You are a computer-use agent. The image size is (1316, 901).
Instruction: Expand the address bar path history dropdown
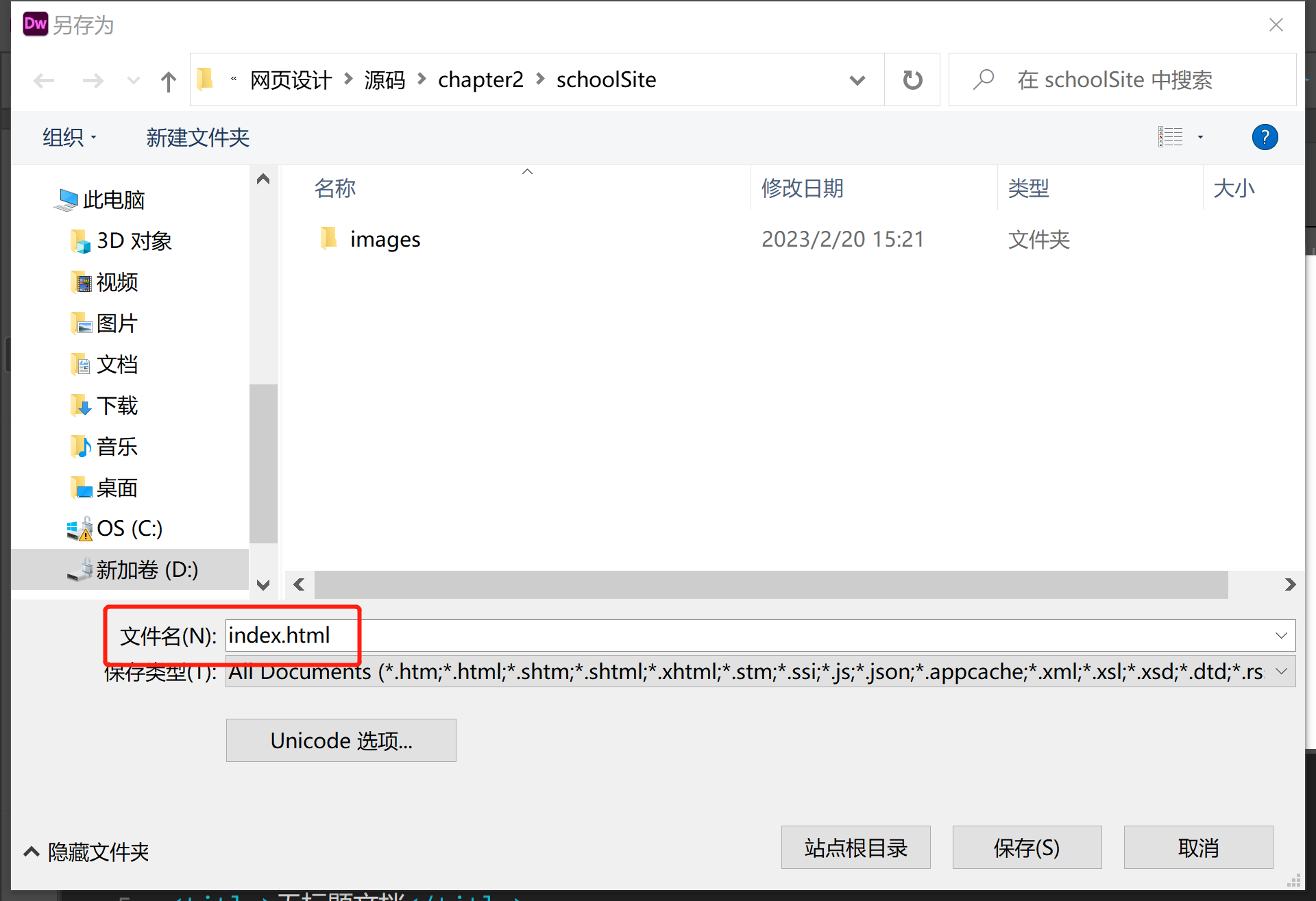857,80
